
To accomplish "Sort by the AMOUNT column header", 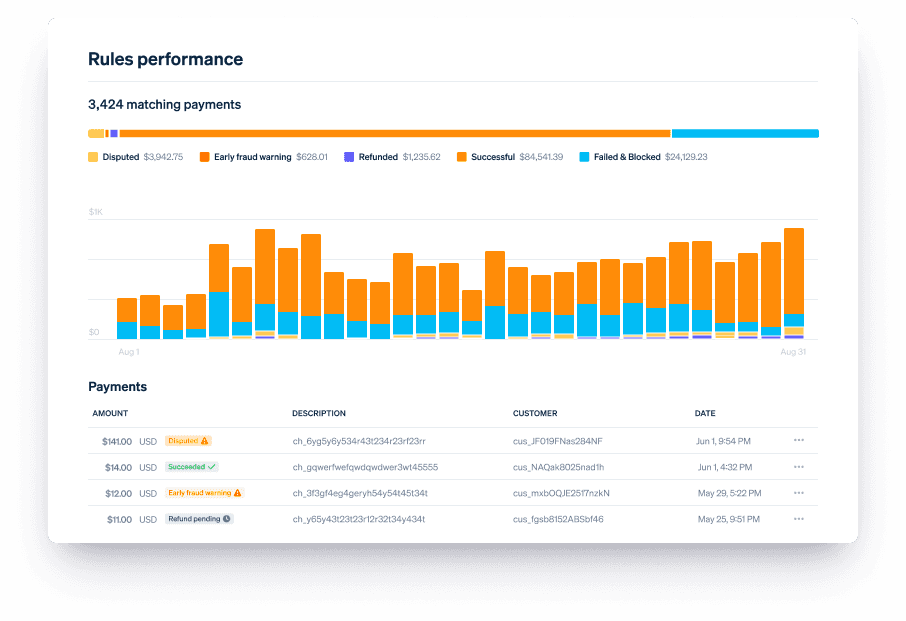I will coord(110,414).
